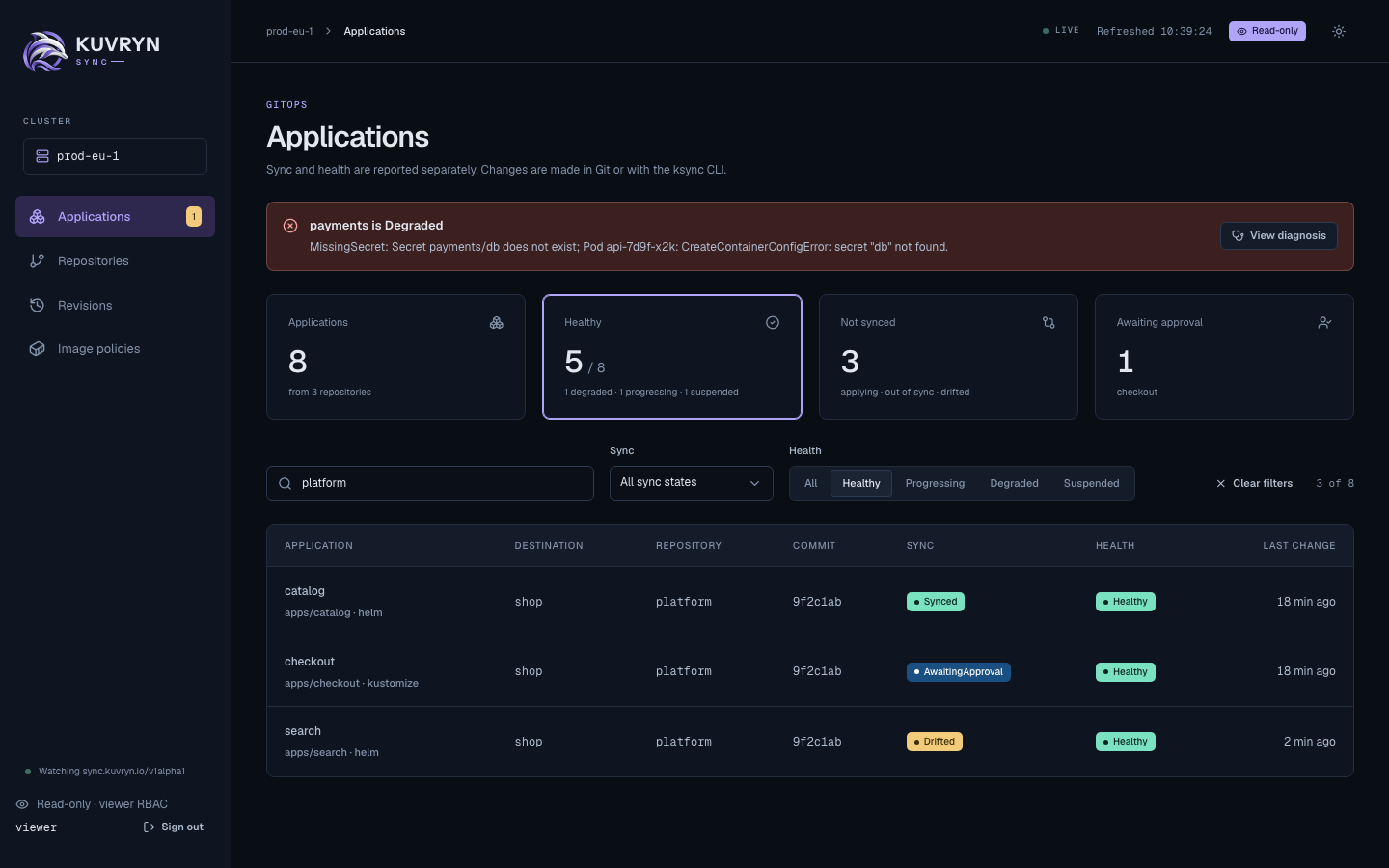
Task: Open the Revisions page
Action: pos(115,306)
